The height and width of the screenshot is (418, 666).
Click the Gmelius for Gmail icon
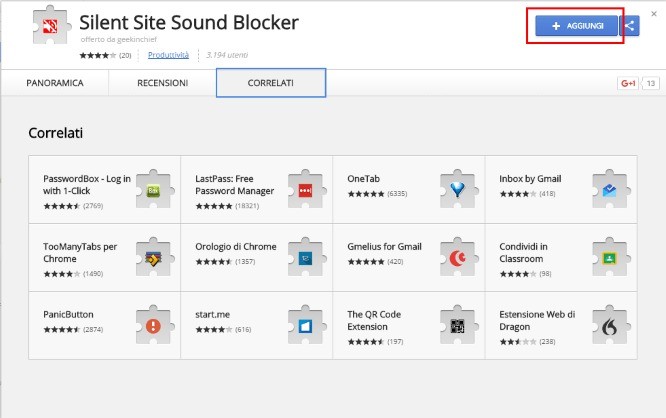point(458,257)
